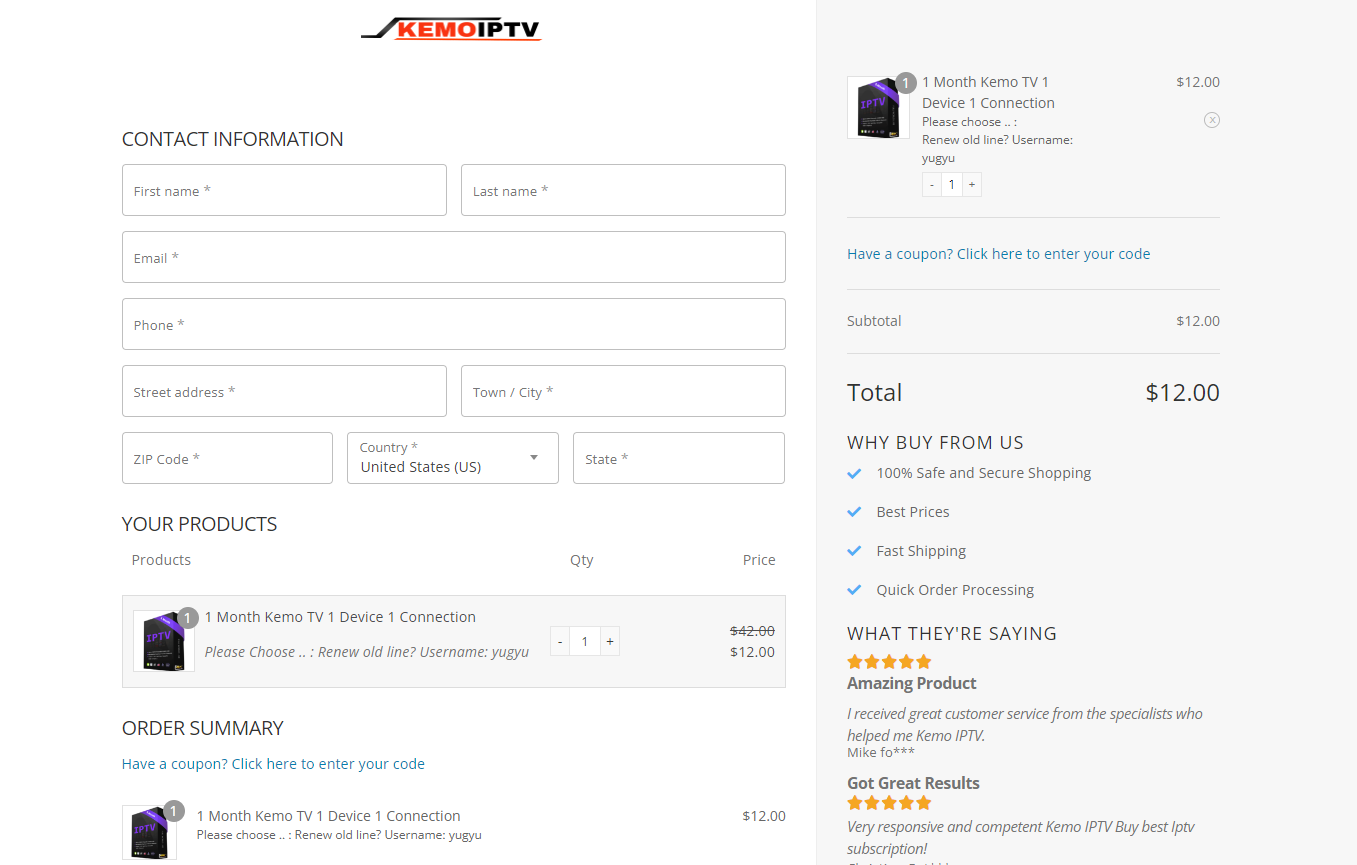Click the checkmark beside "Best Prices"
The height and width of the screenshot is (865, 1357).
(x=855, y=512)
